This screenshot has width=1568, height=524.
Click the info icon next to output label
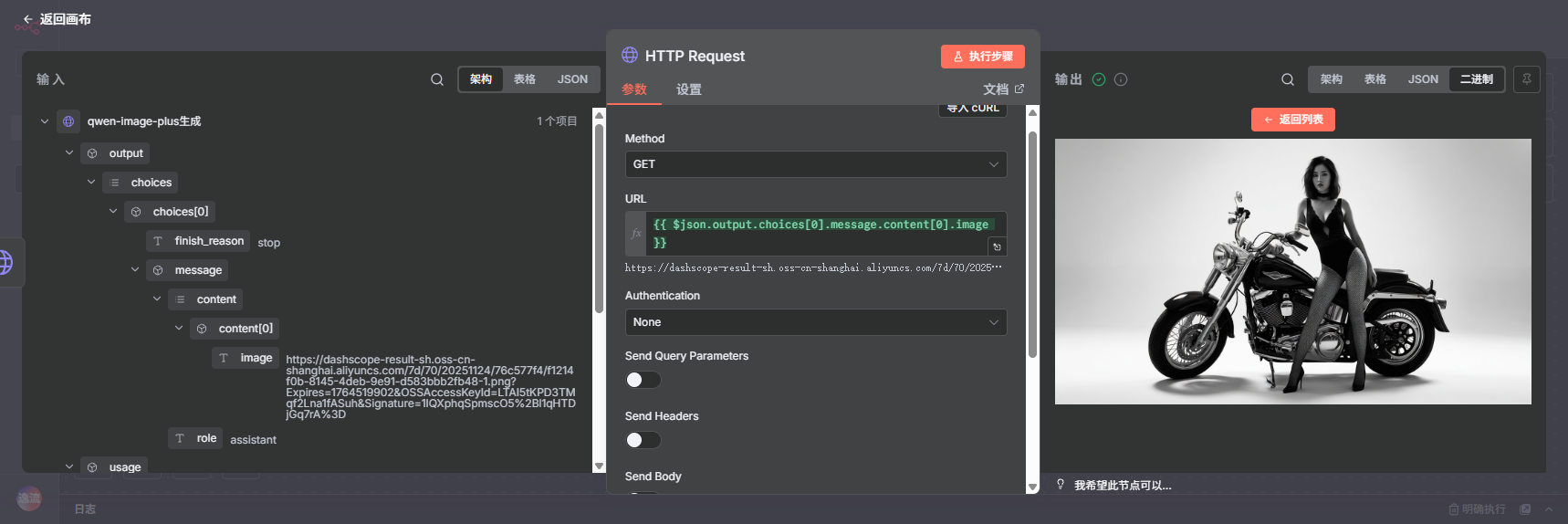pos(1121,79)
